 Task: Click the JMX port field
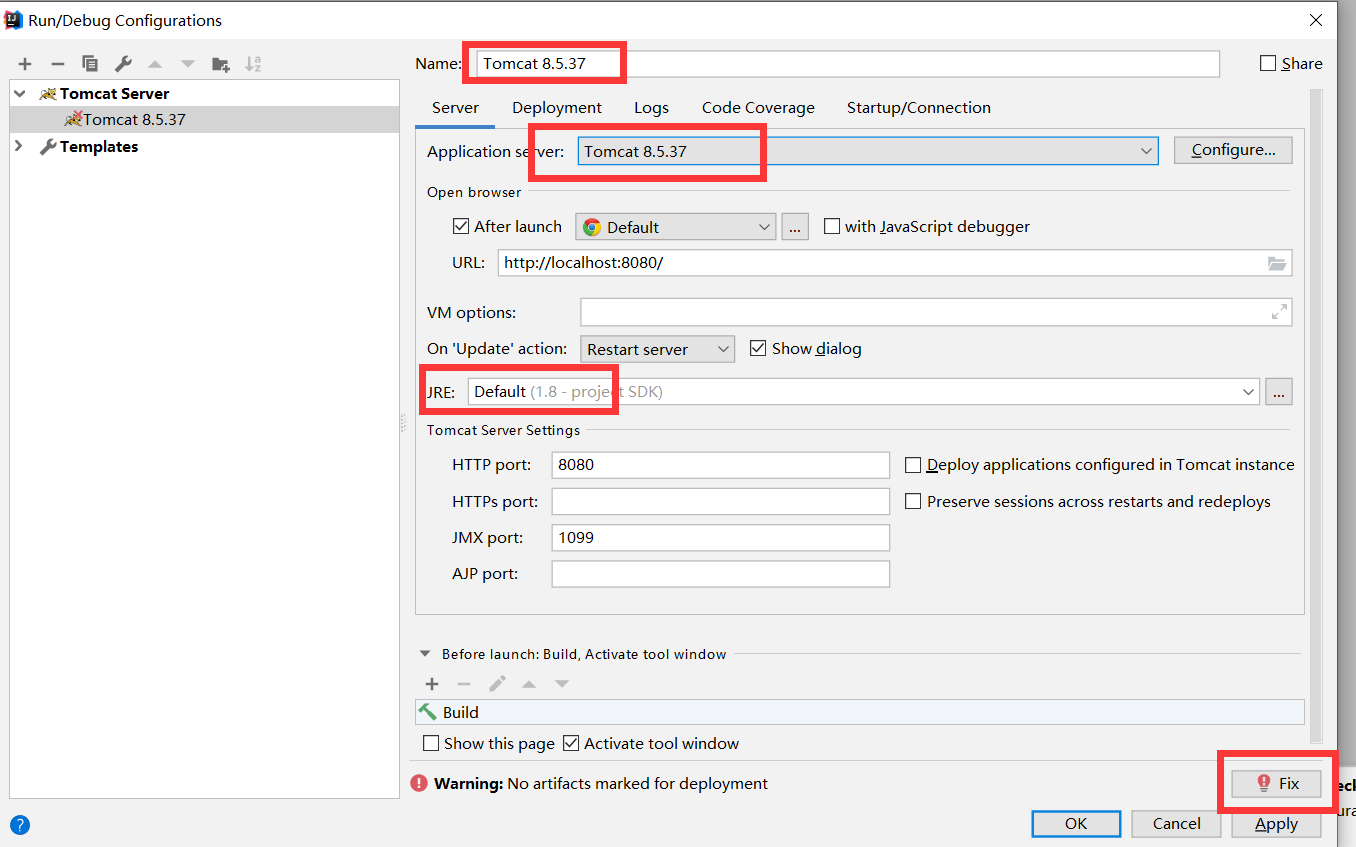click(x=720, y=538)
